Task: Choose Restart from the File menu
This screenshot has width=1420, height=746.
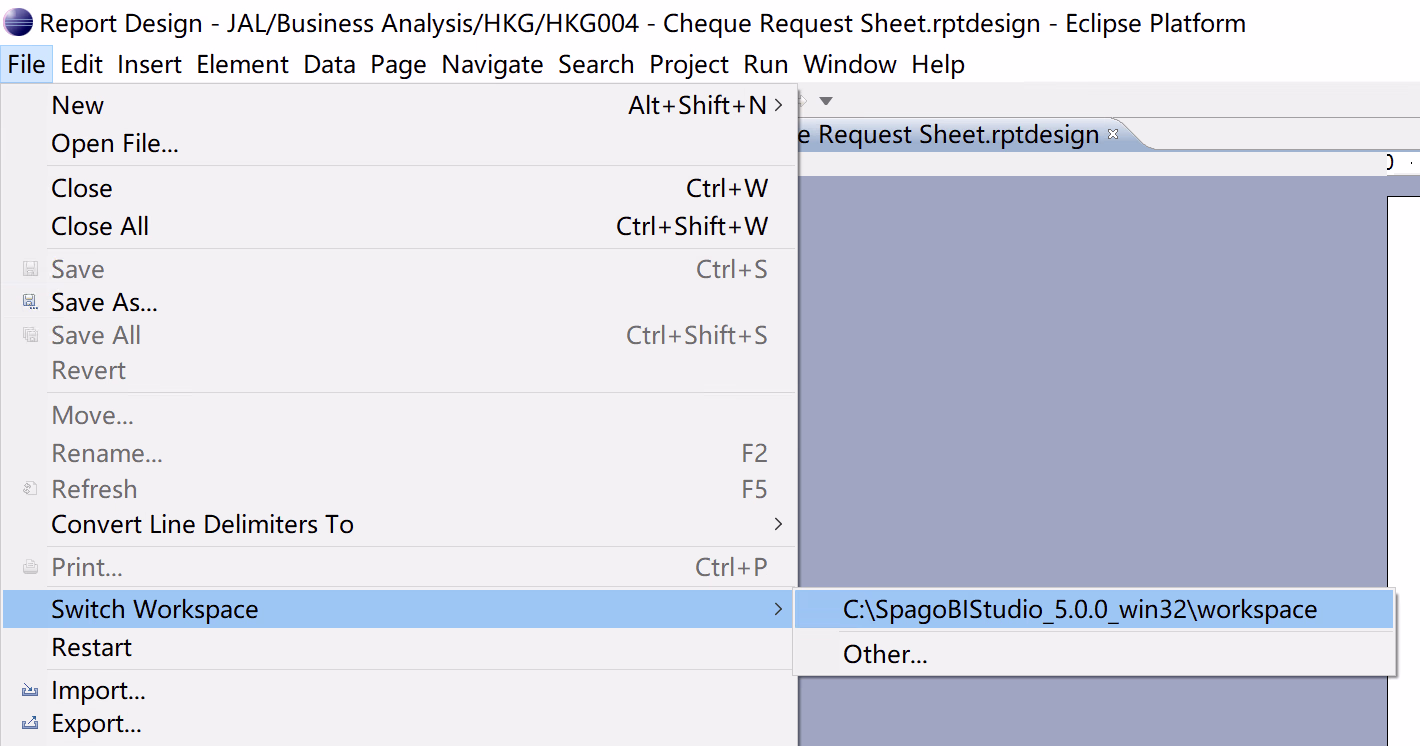Action: point(92,648)
